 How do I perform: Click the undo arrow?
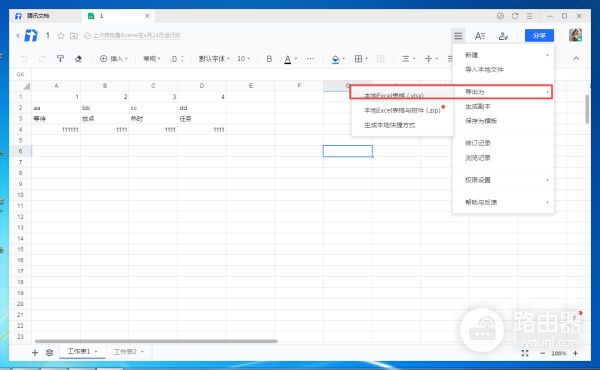point(24,59)
